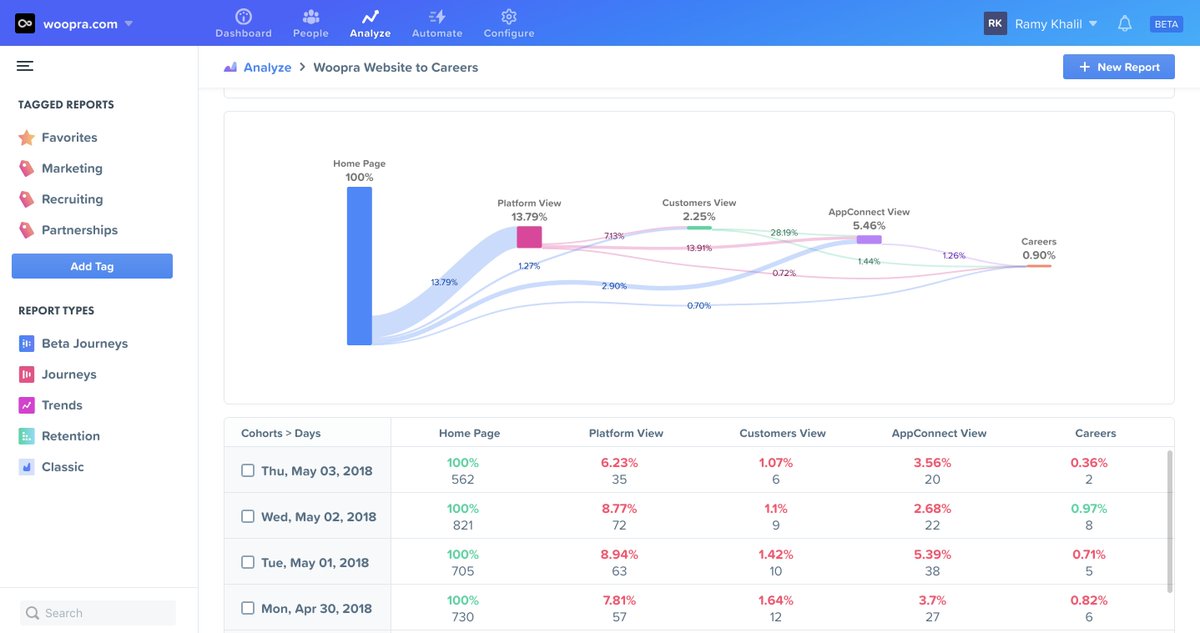Click the Careers column header
This screenshot has height=633, width=1200.
(1095, 433)
